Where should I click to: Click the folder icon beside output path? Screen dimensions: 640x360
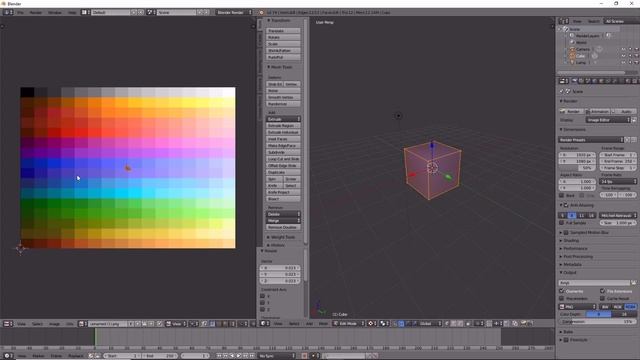point(633,282)
